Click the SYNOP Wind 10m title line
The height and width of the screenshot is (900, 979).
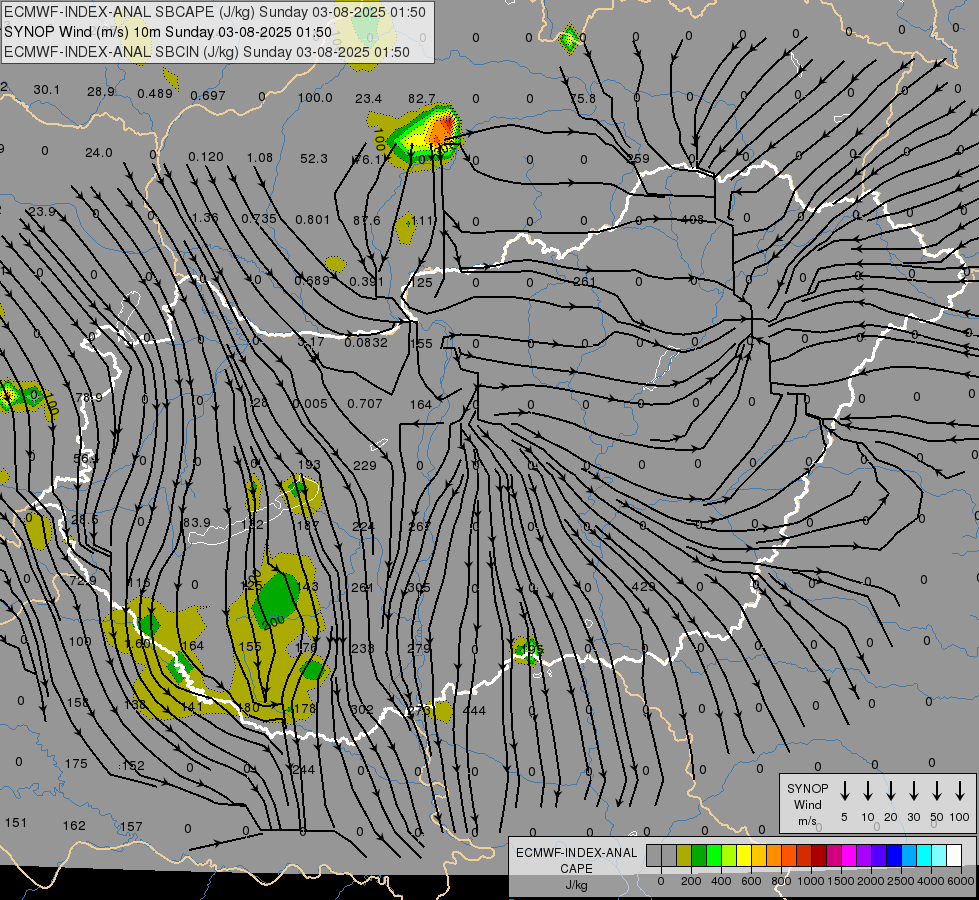coord(168,32)
